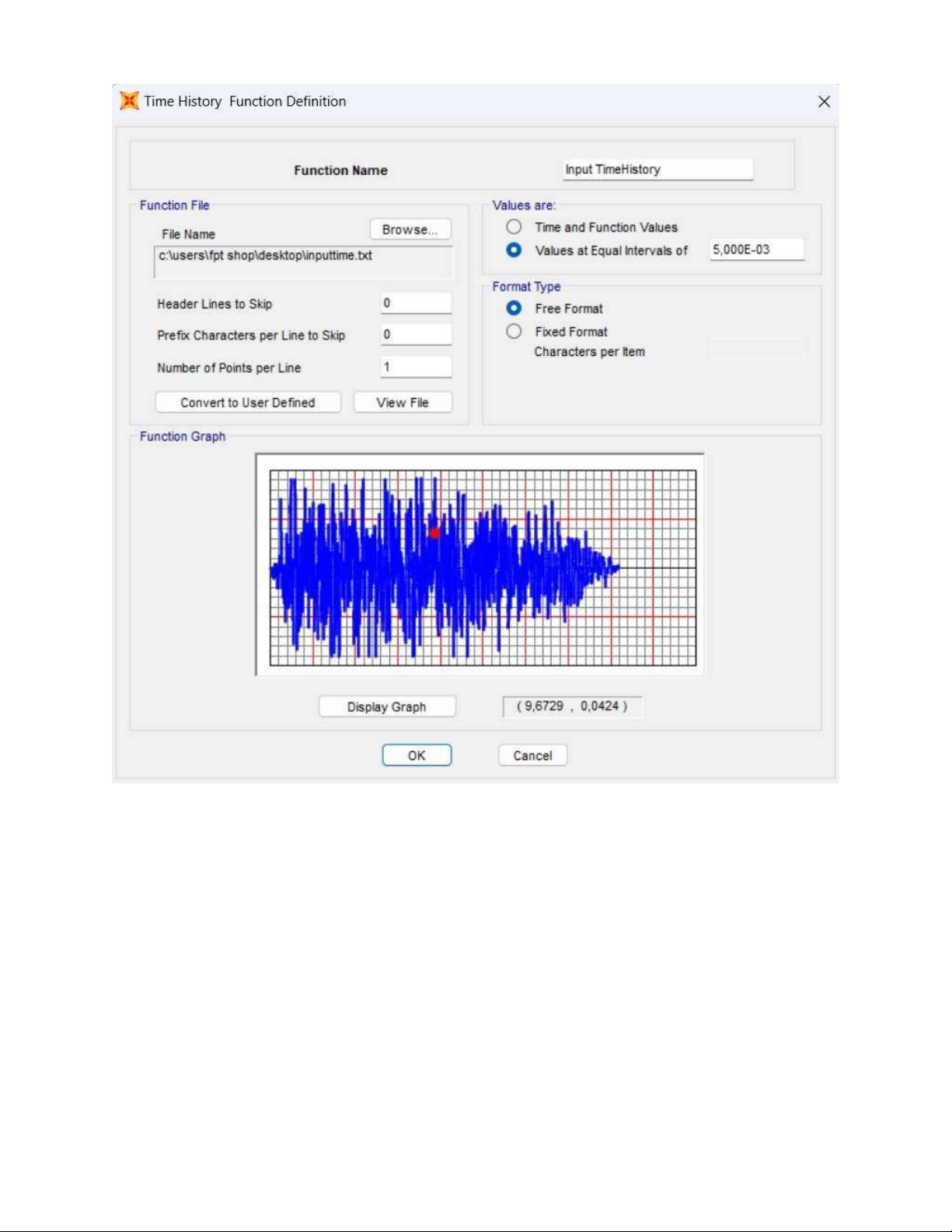Focus the Header Lines to Skip field
The image size is (952, 1232).
pos(416,303)
